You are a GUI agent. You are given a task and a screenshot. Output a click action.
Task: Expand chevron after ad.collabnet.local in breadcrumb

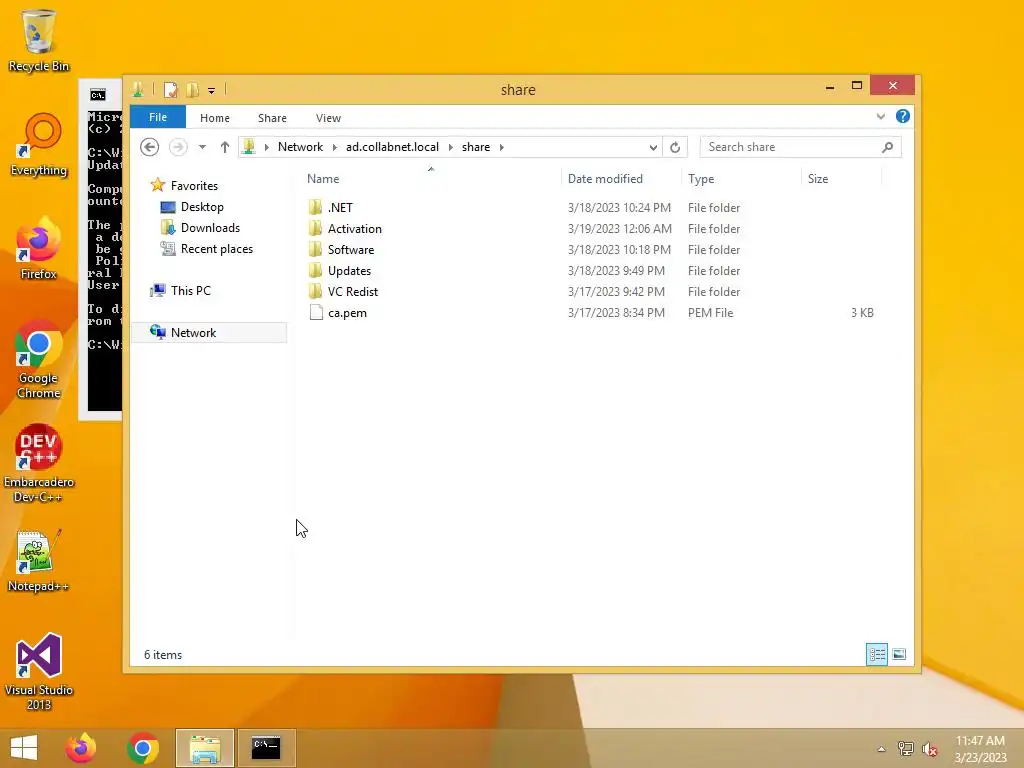pyautogui.click(x=451, y=147)
